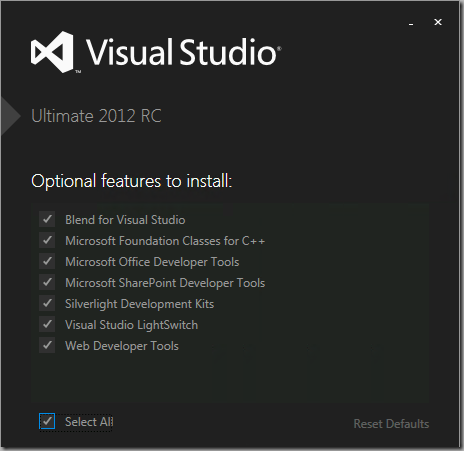Click the Visual Studio logo icon
464x451 pixels.
[x=52, y=52]
